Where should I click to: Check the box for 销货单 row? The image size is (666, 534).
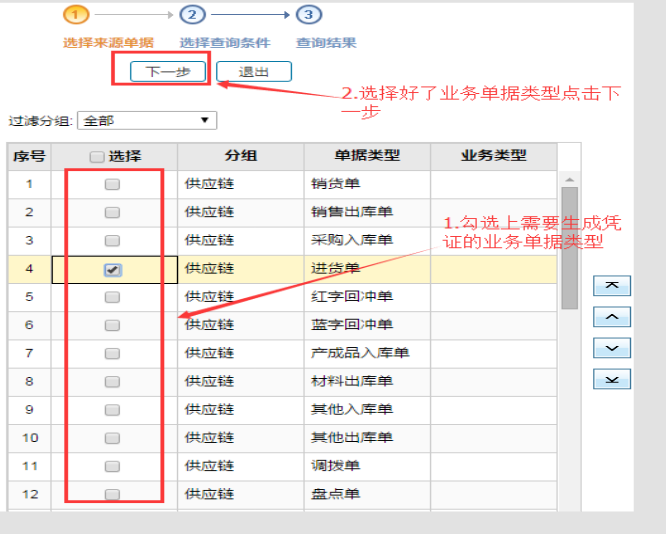pyautogui.click(x=112, y=185)
